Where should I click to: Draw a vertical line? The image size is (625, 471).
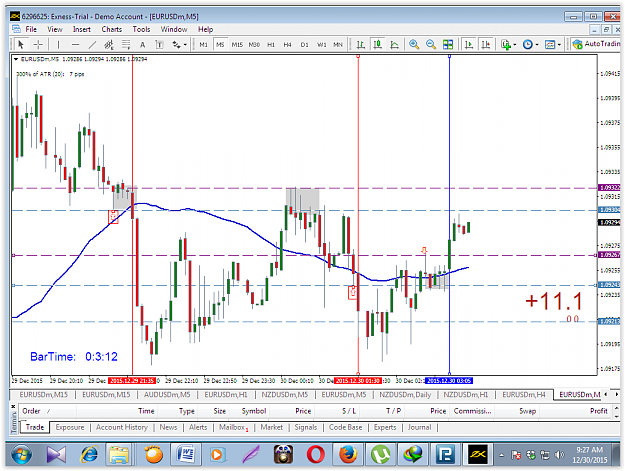tap(58, 44)
